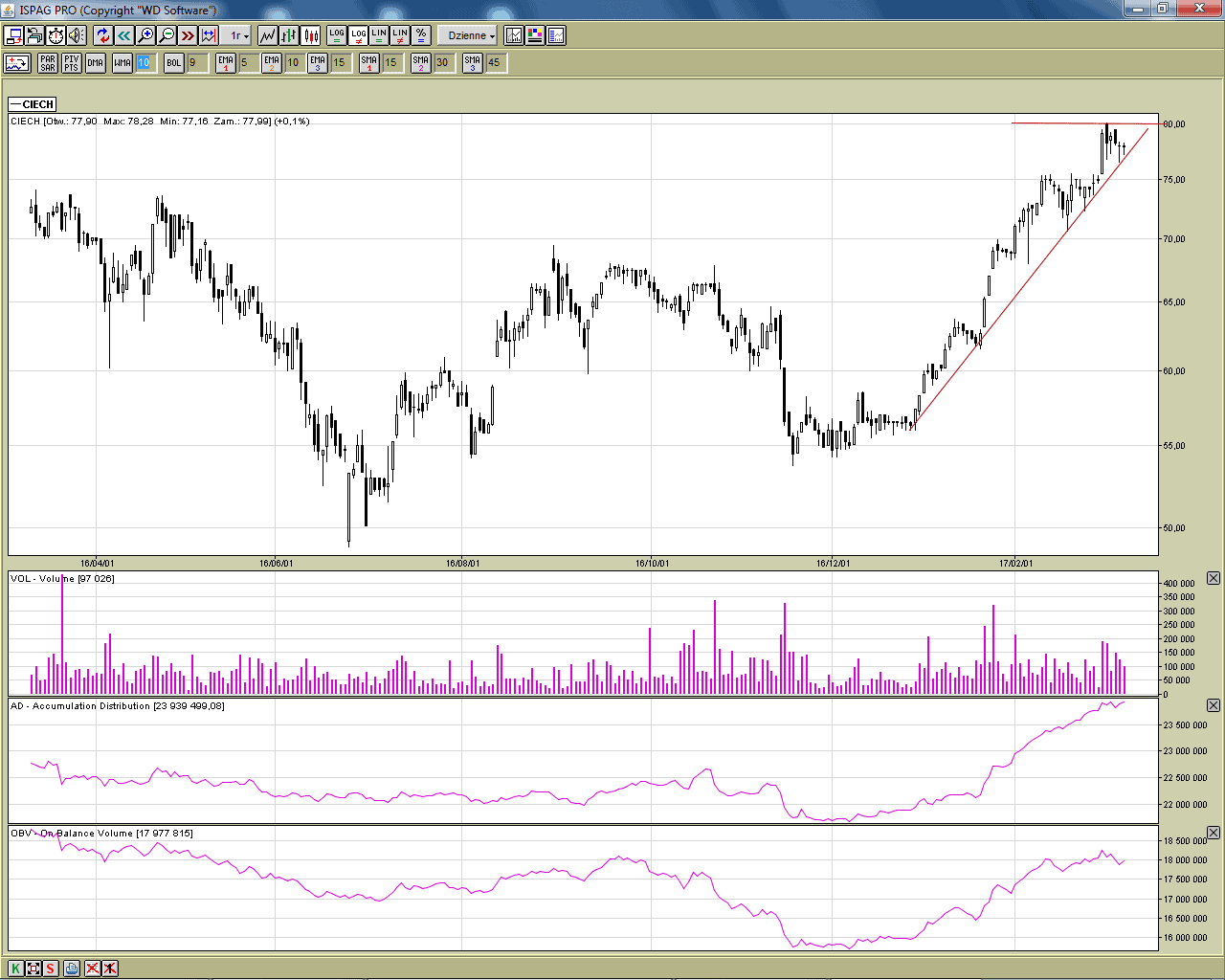Toggle the EMA 1 moving average
The width and height of the screenshot is (1225, 980).
[225, 62]
